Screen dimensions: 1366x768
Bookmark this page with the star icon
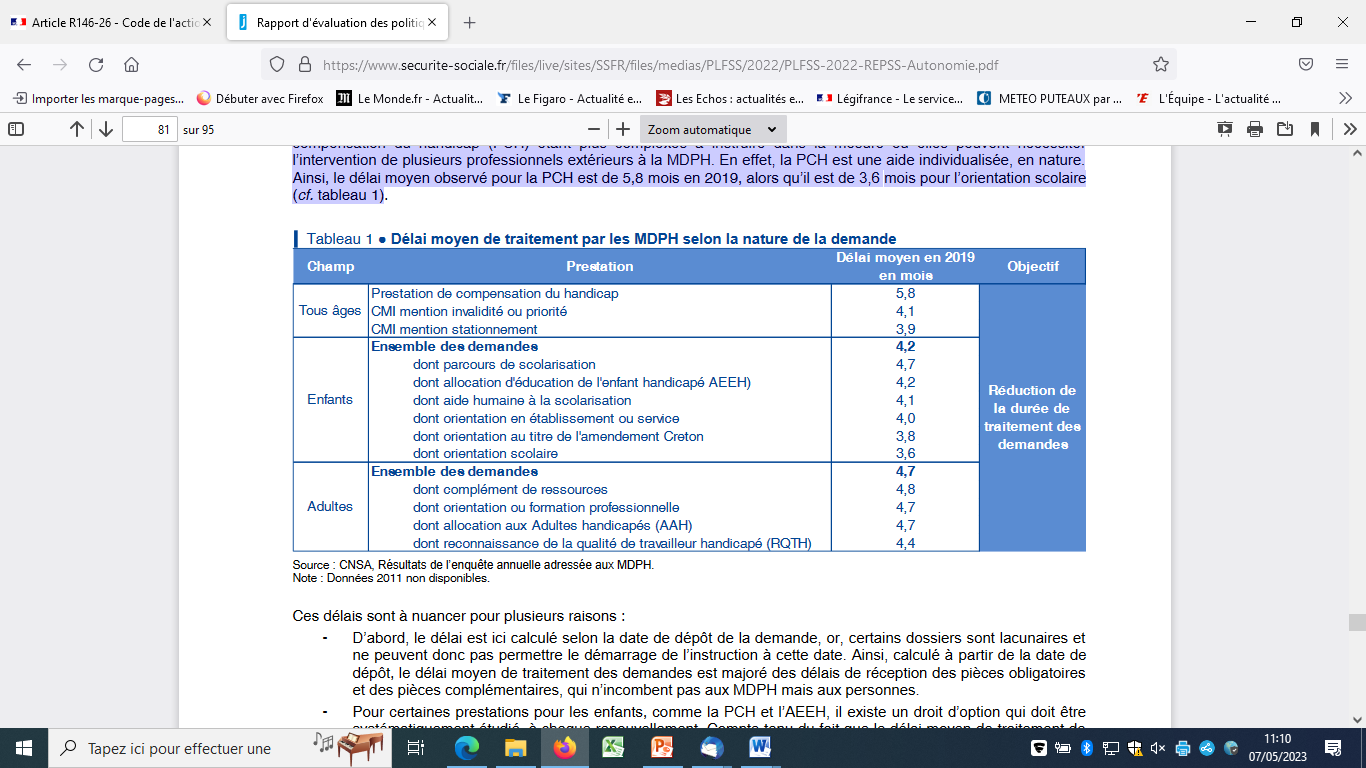(x=1160, y=65)
